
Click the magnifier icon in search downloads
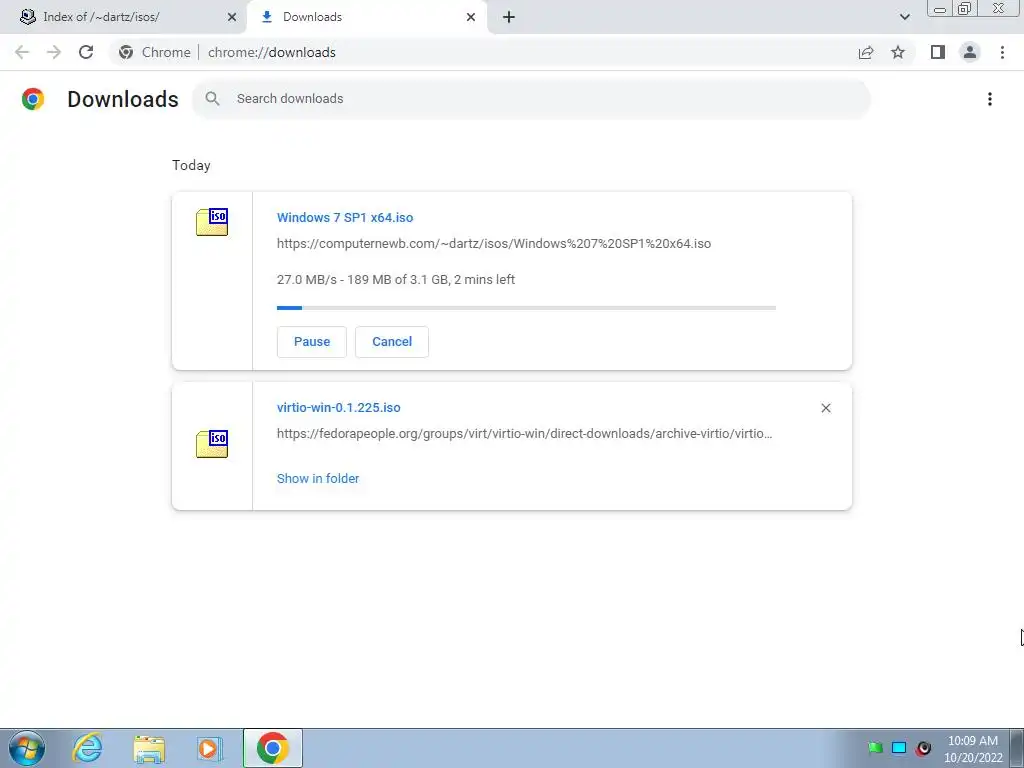[212, 99]
